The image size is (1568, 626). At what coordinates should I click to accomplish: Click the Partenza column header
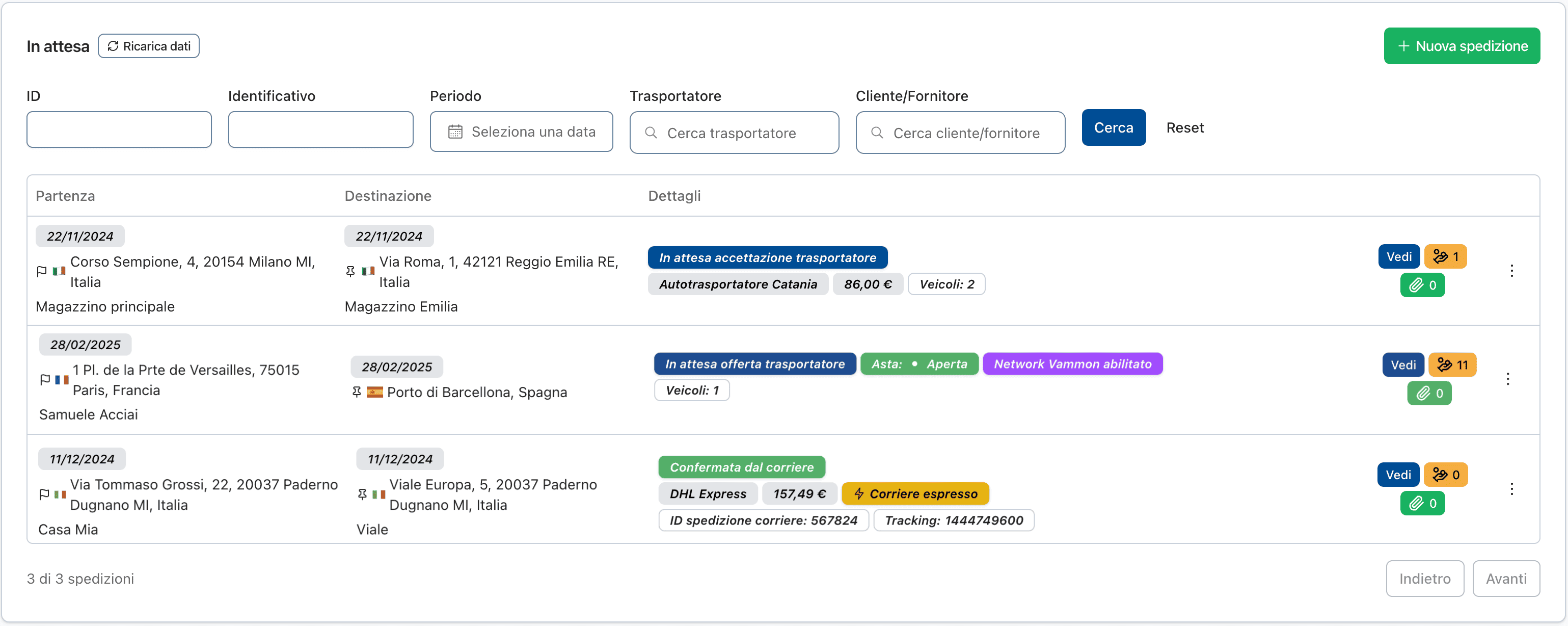[65, 196]
